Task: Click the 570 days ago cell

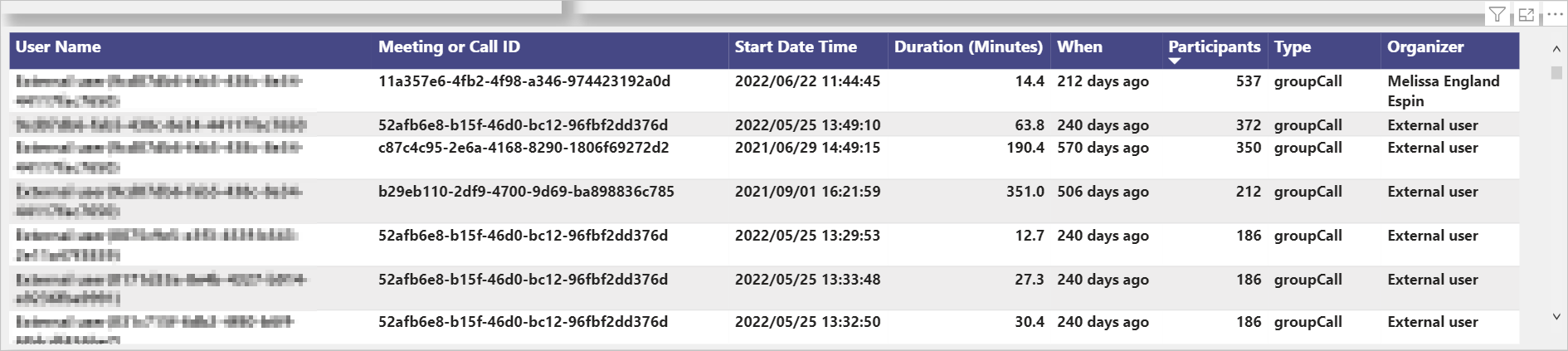Action: 1103,148
